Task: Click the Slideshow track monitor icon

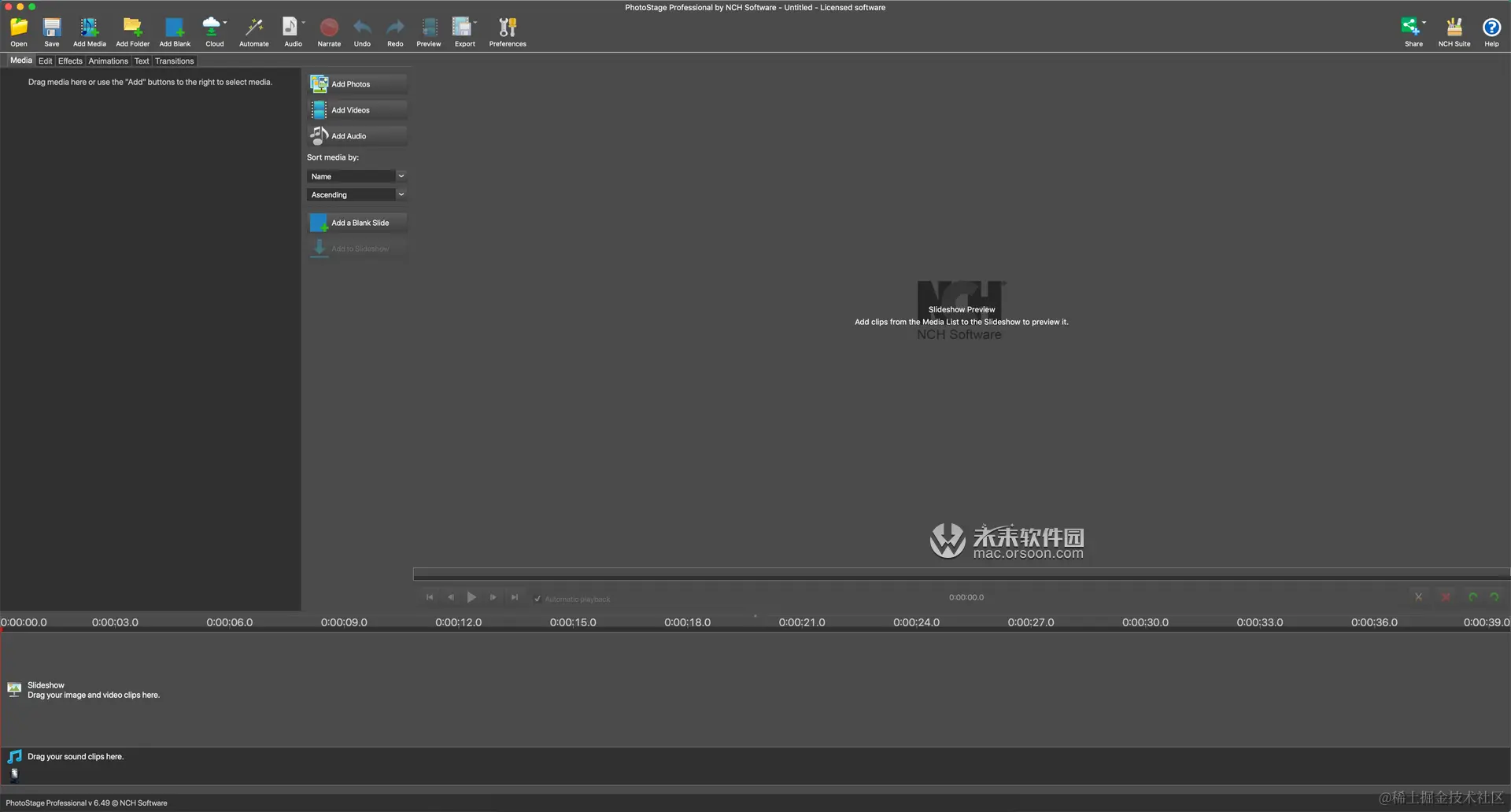Action: point(14,690)
